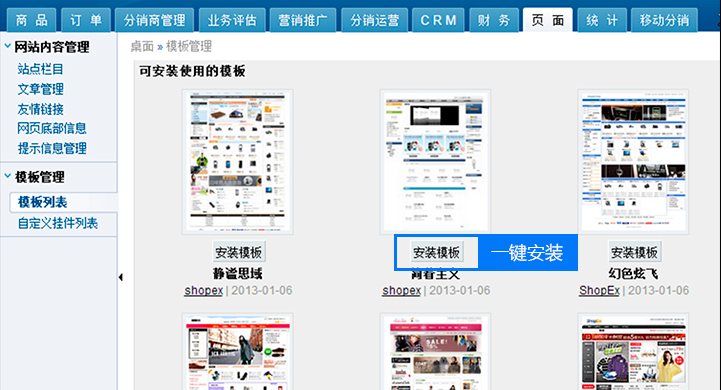Open the 幻色炫飞 template preview thumbnail
The image size is (721, 390).
(633, 162)
